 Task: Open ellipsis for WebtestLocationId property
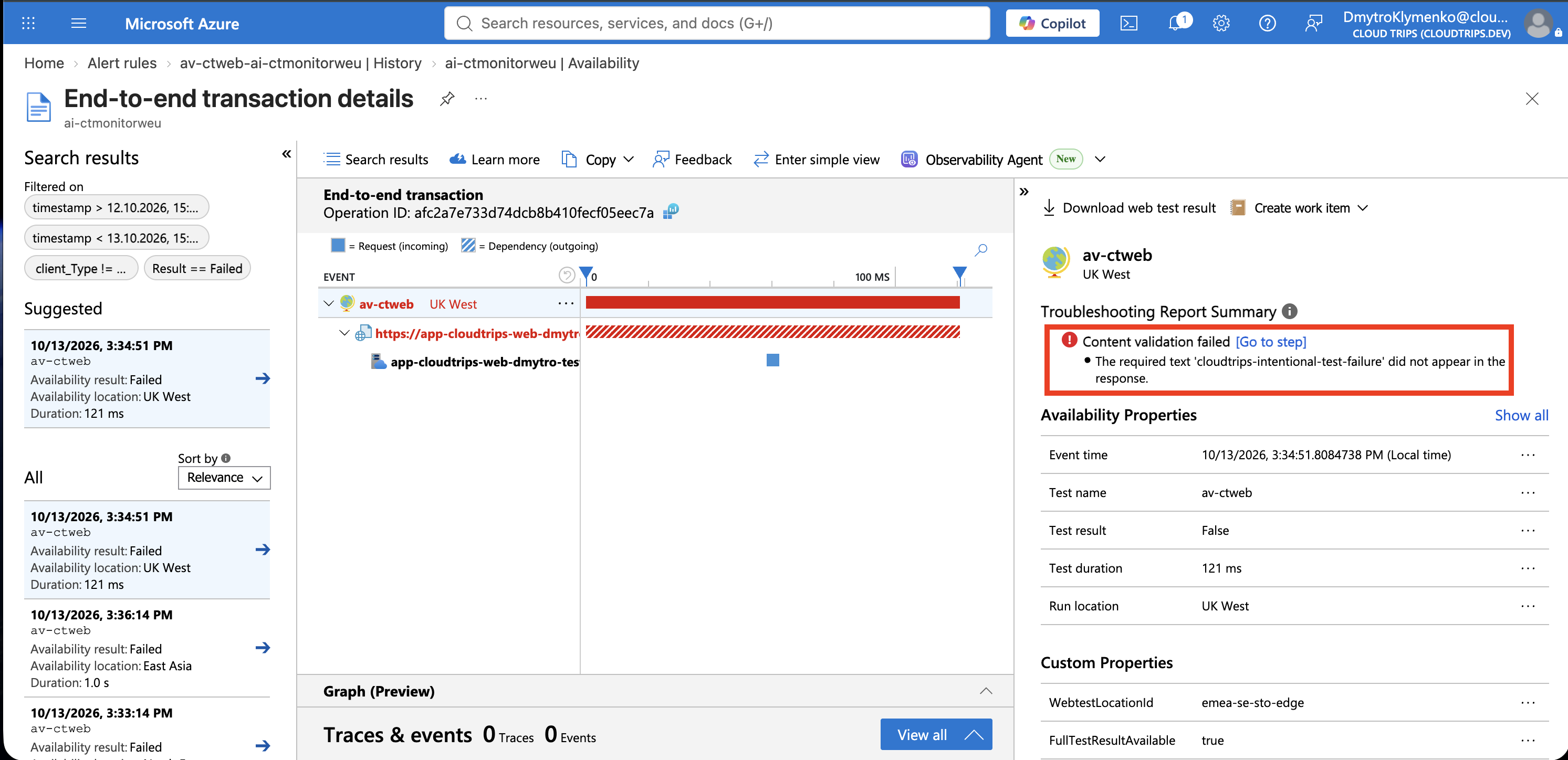pyautogui.click(x=1528, y=703)
